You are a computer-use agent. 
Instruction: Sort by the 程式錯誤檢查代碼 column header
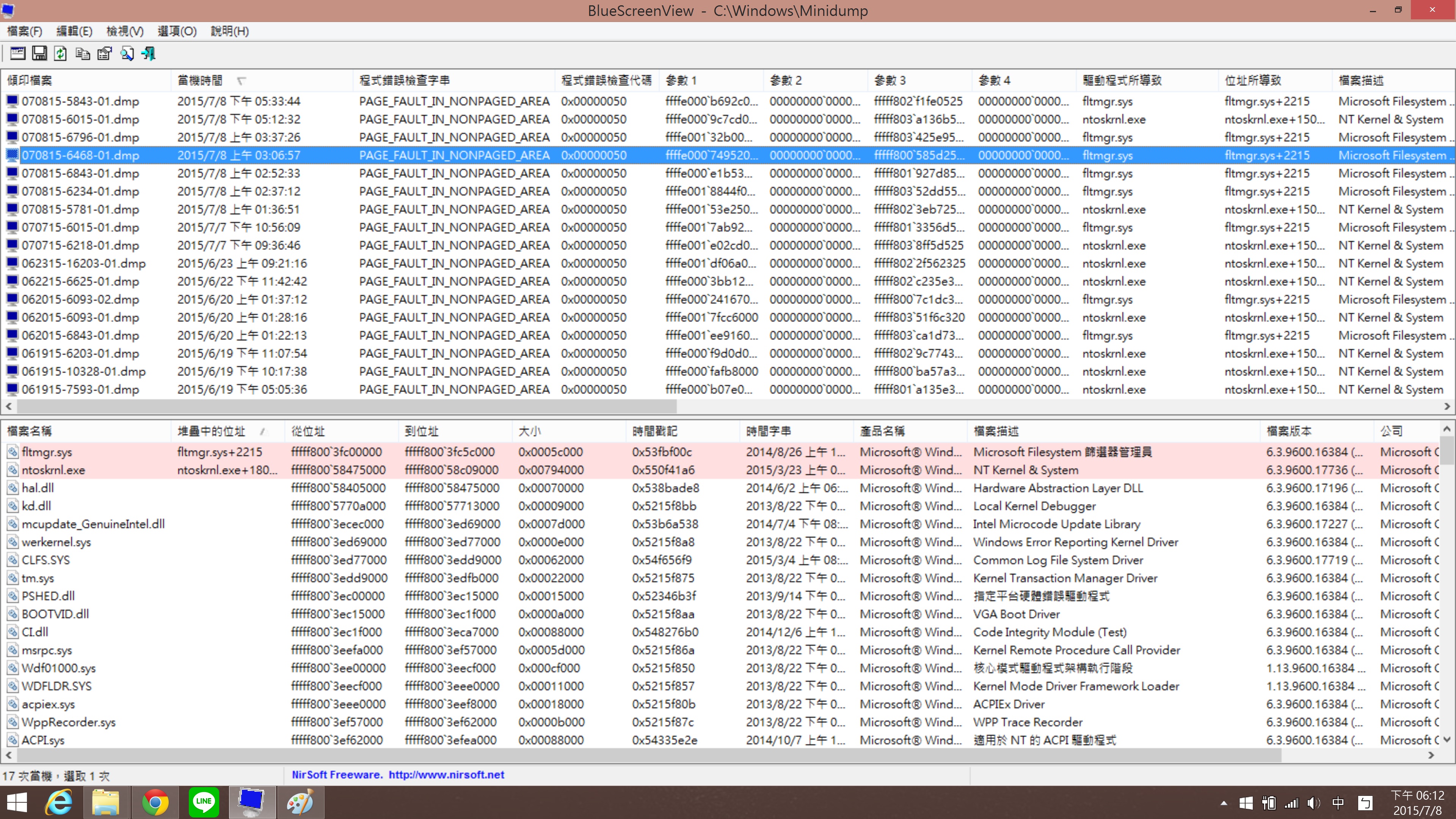click(x=607, y=80)
